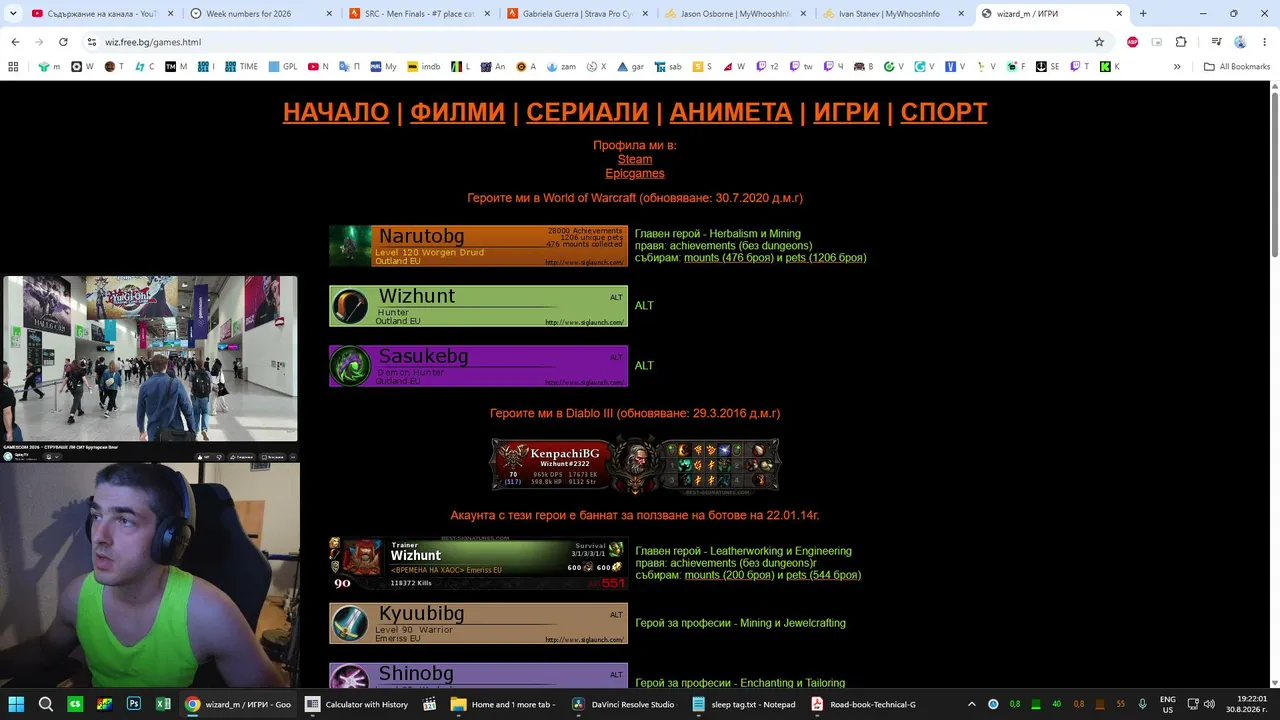Open the ABP adblock extension icon
The width and height of the screenshot is (1280, 720).
coord(1132,42)
